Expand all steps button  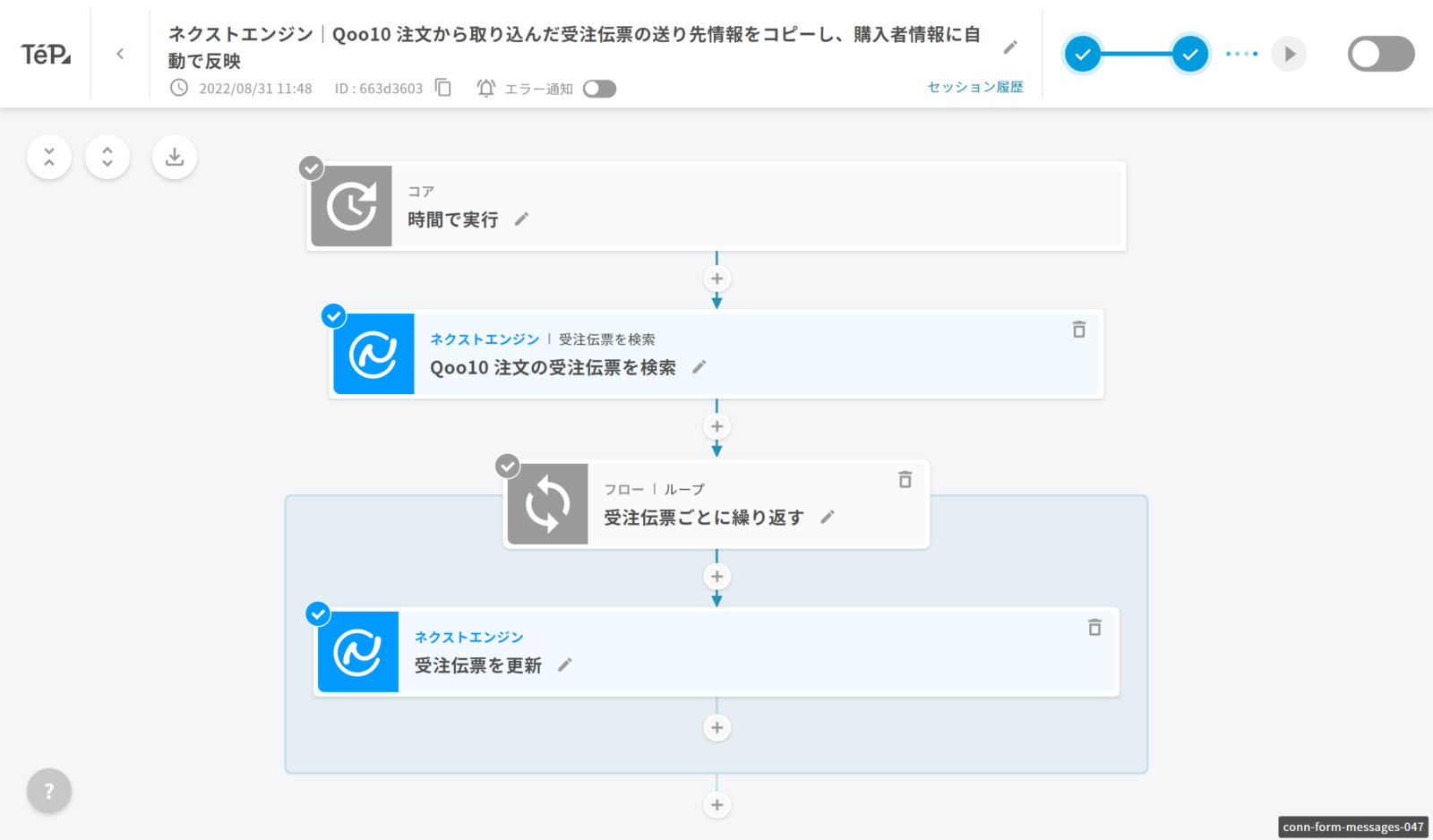[x=107, y=157]
